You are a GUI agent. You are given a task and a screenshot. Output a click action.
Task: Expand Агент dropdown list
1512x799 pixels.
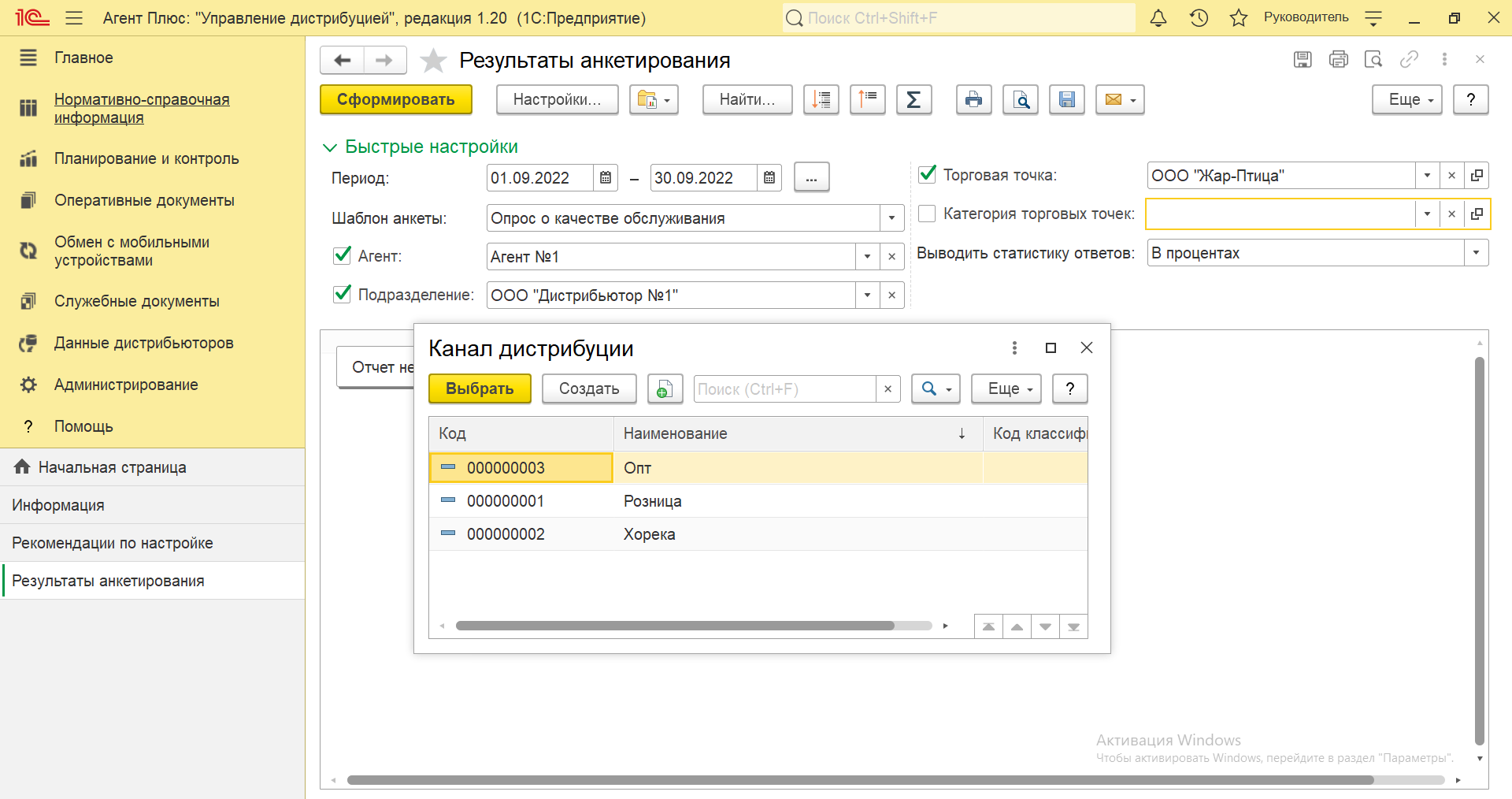coord(867,256)
